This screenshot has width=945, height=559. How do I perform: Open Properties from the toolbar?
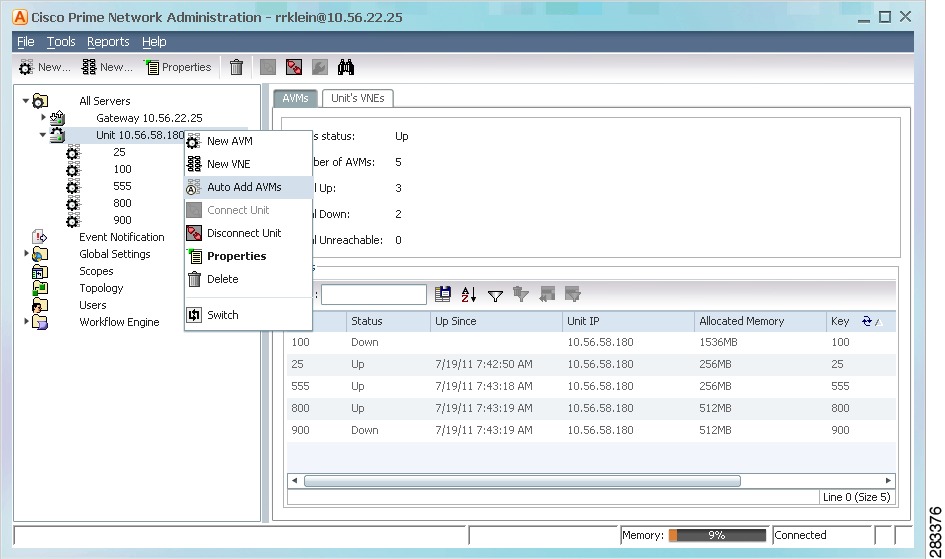click(178, 67)
